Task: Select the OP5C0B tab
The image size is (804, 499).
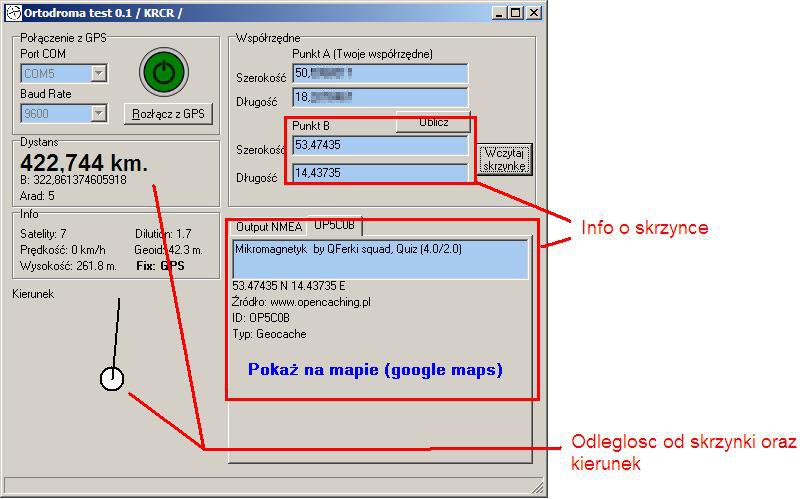Action: [334, 225]
